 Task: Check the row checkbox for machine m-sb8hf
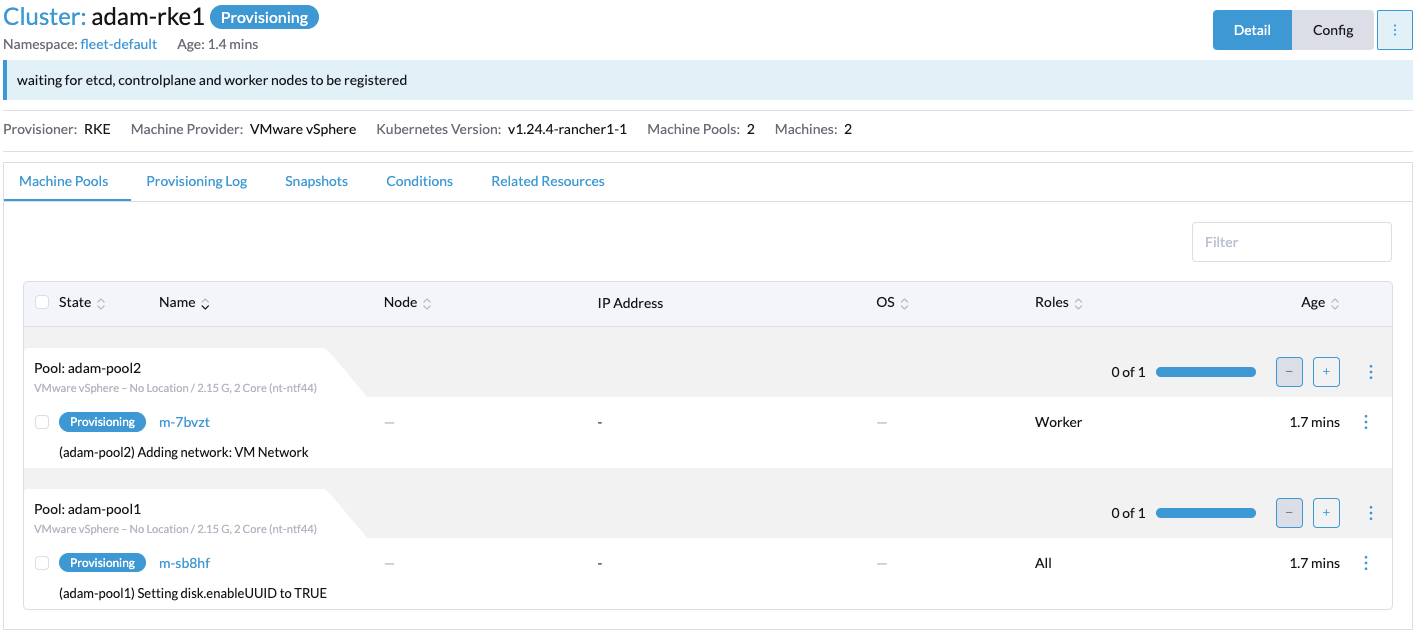point(41,562)
